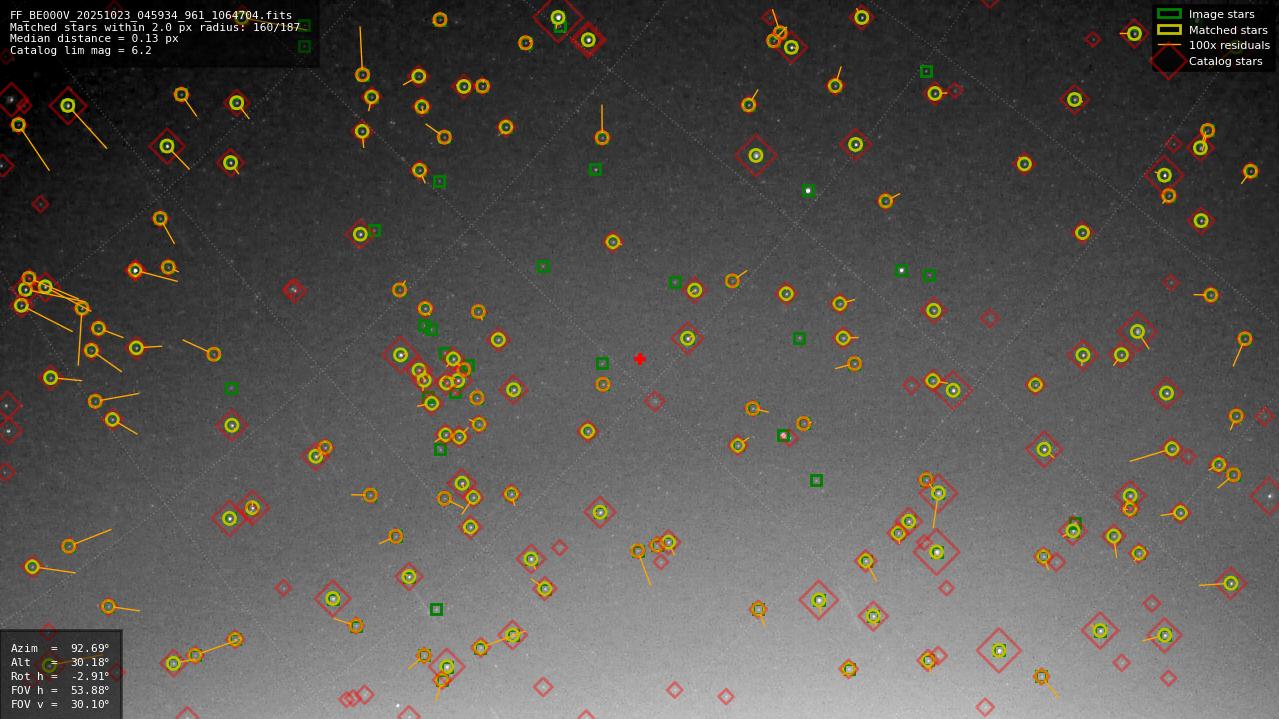Click the red diamond Catalog stars legend marker
The image size is (1279, 719).
1169,61
